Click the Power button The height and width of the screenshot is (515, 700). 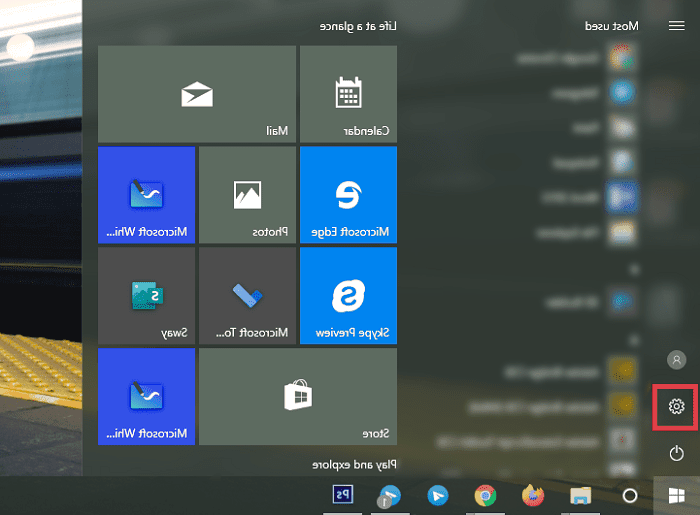pyautogui.click(x=676, y=454)
